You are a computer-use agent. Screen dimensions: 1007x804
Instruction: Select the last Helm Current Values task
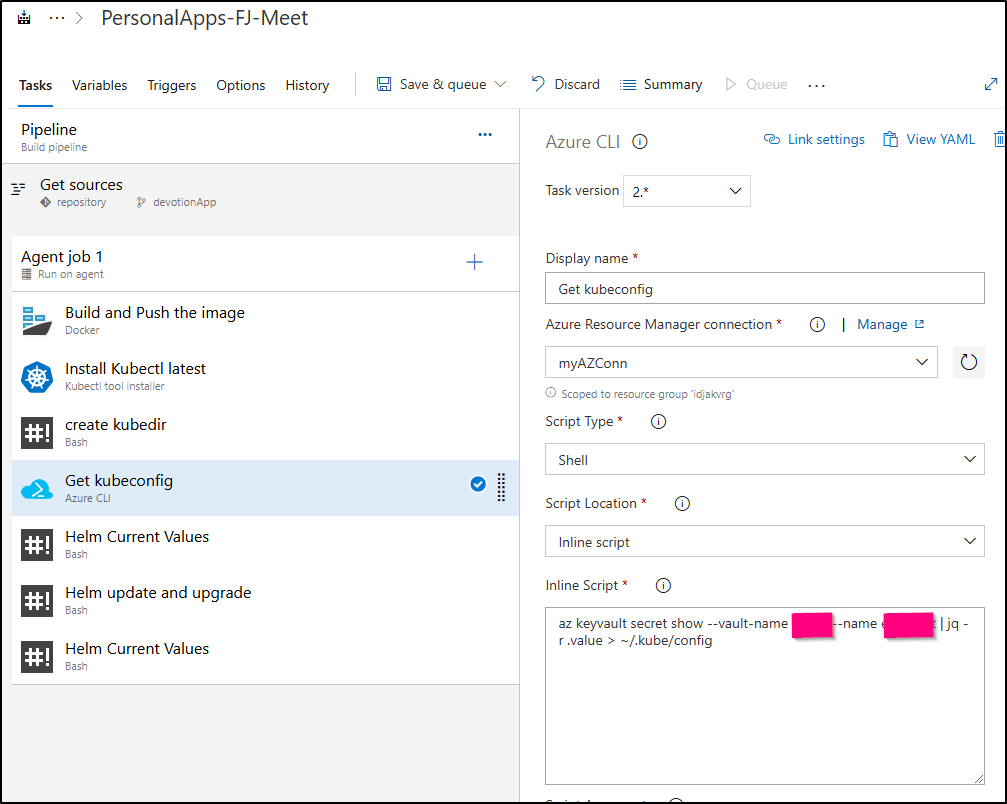265,656
